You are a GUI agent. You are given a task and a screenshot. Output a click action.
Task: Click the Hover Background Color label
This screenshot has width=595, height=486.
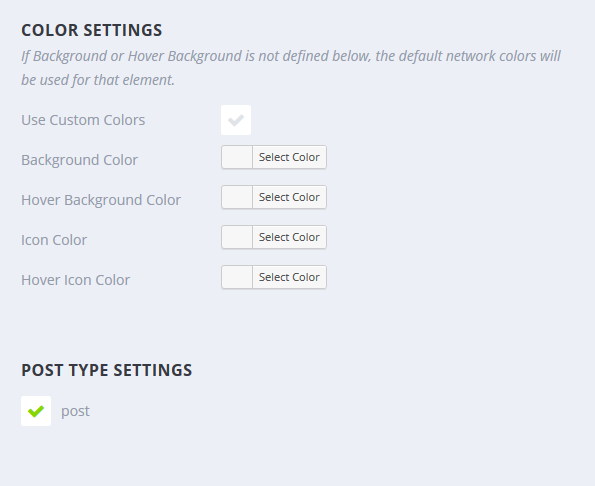[x=101, y=200]
